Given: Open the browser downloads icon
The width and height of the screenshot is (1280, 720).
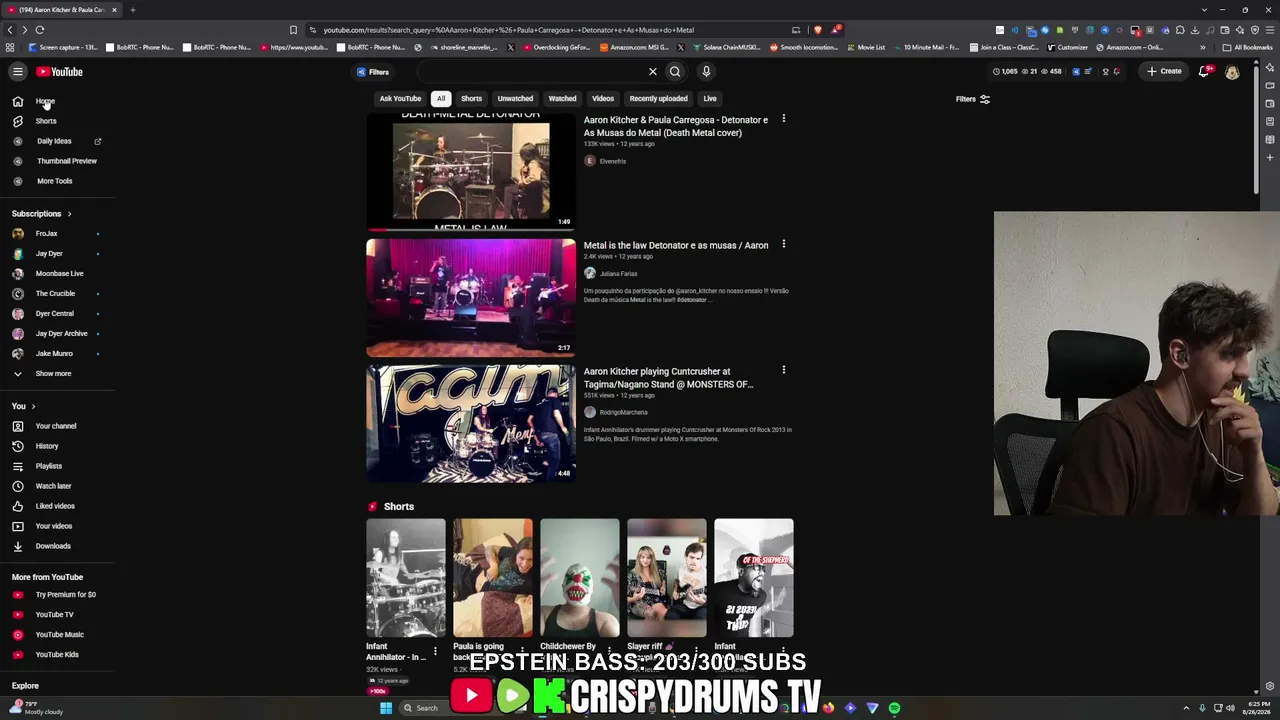Looking at the screenshot, I should [1194, 30].
